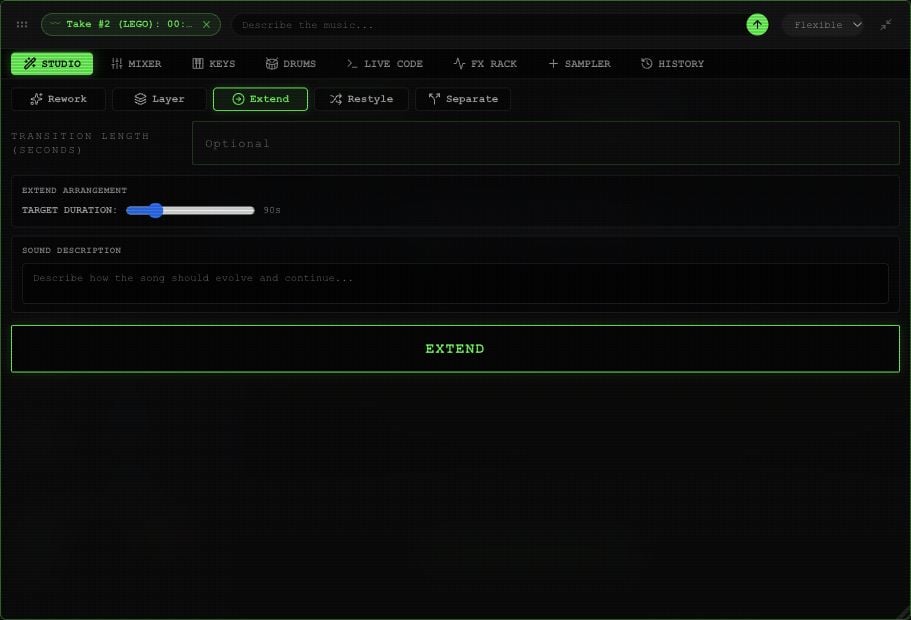
Task: Select the Separate mode
Action: (x=463, y=99)
